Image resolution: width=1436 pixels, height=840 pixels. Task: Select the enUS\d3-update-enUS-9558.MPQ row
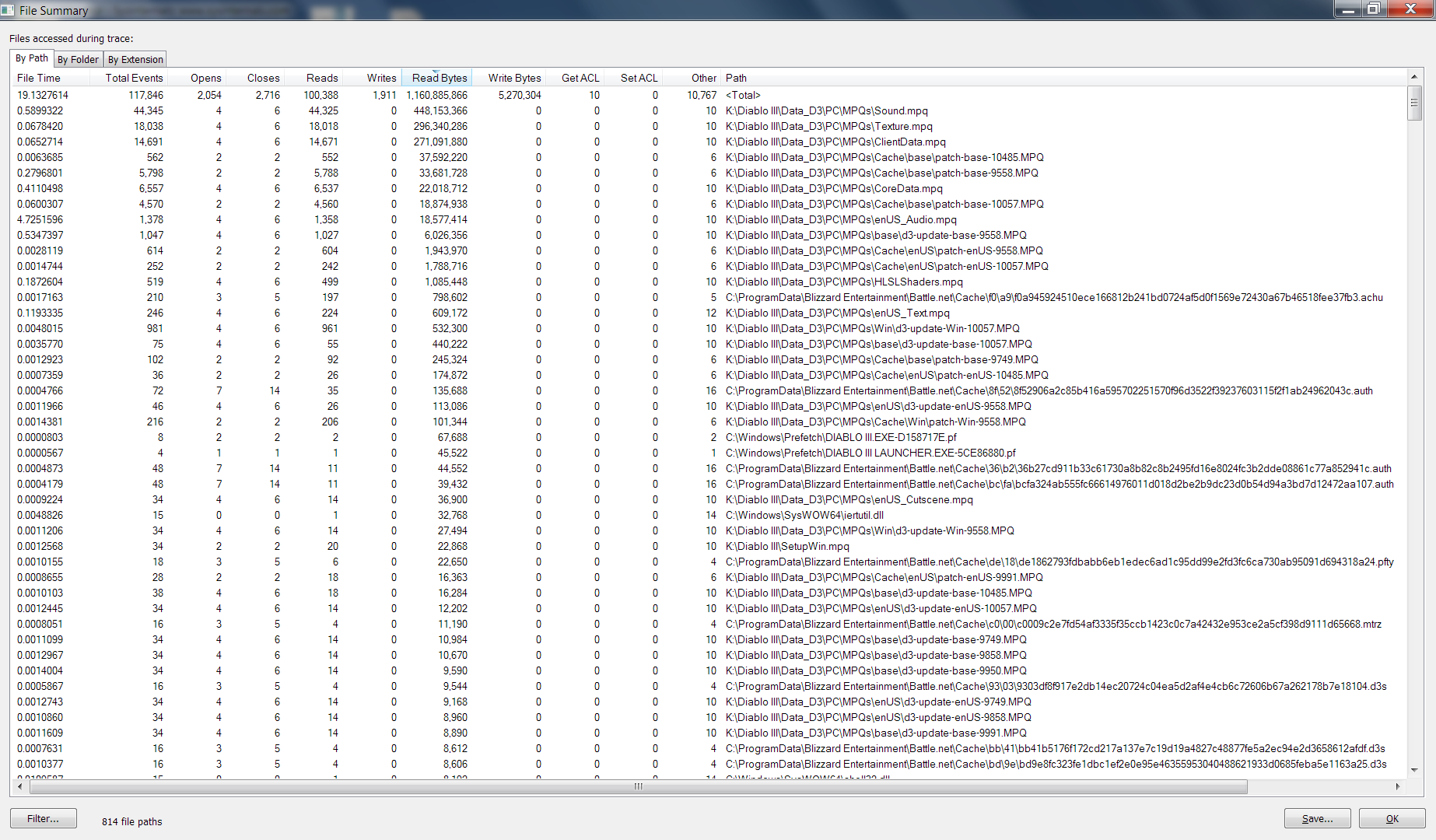709,406
